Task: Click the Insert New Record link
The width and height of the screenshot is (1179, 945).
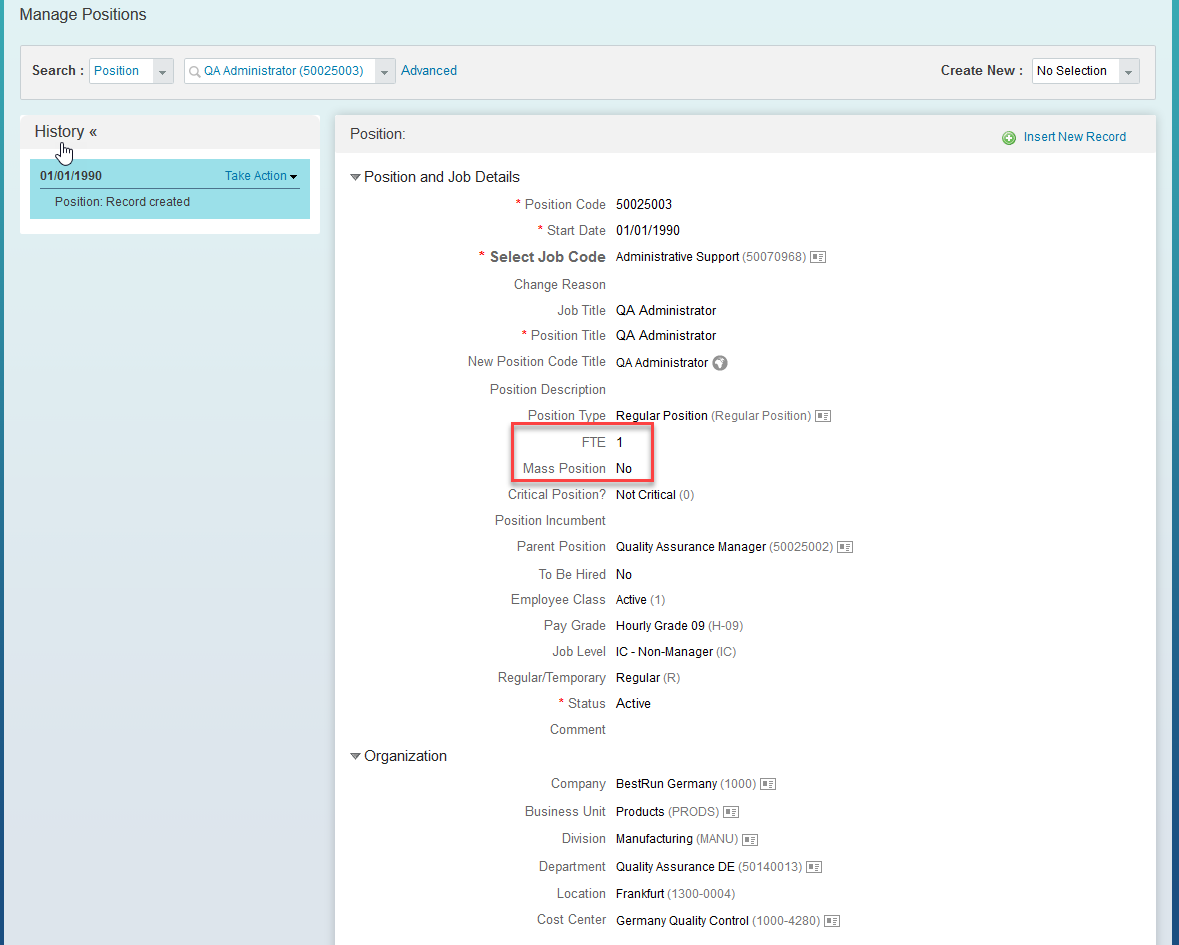Action: click(1074, 137)
